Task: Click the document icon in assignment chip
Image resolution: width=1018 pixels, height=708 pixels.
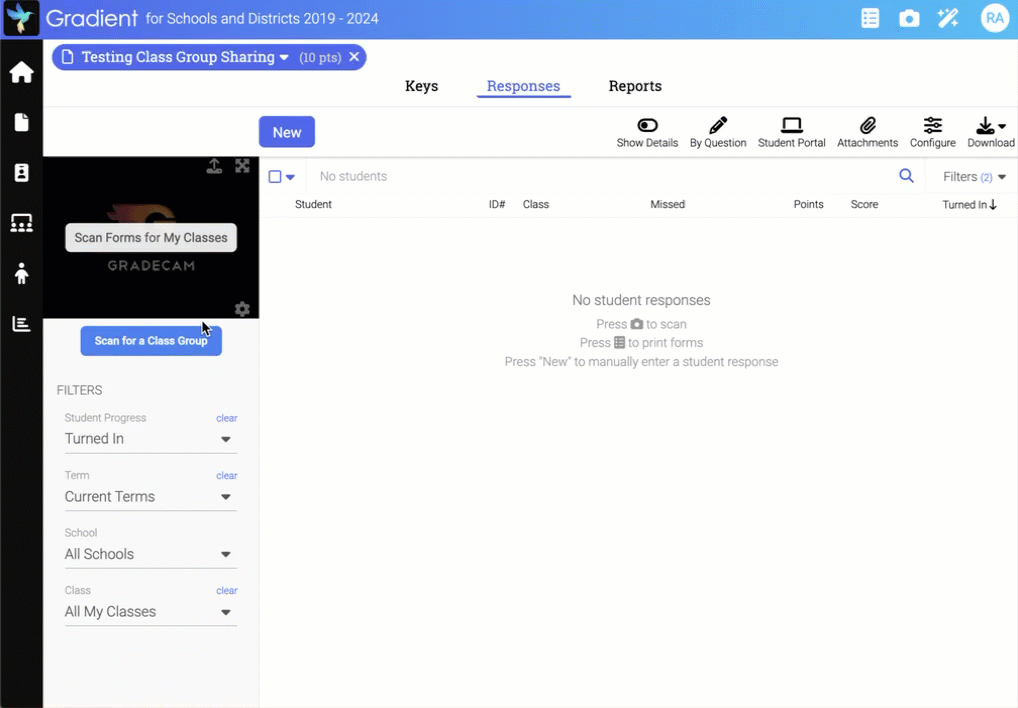Action: pos(67,57)
